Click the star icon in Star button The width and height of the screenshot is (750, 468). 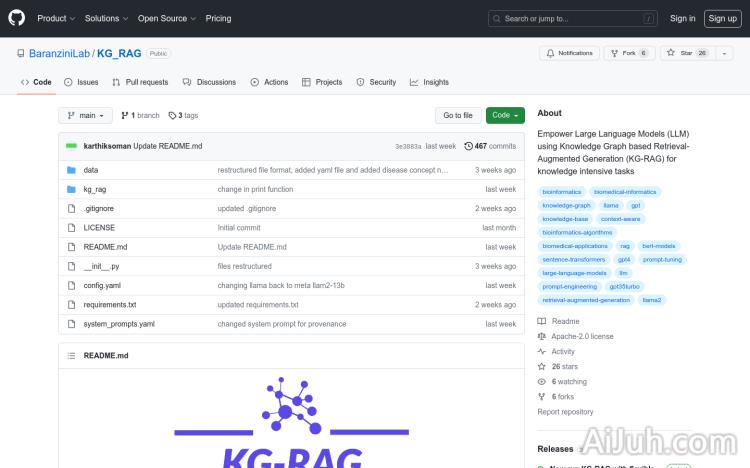[x=671, y=53]
